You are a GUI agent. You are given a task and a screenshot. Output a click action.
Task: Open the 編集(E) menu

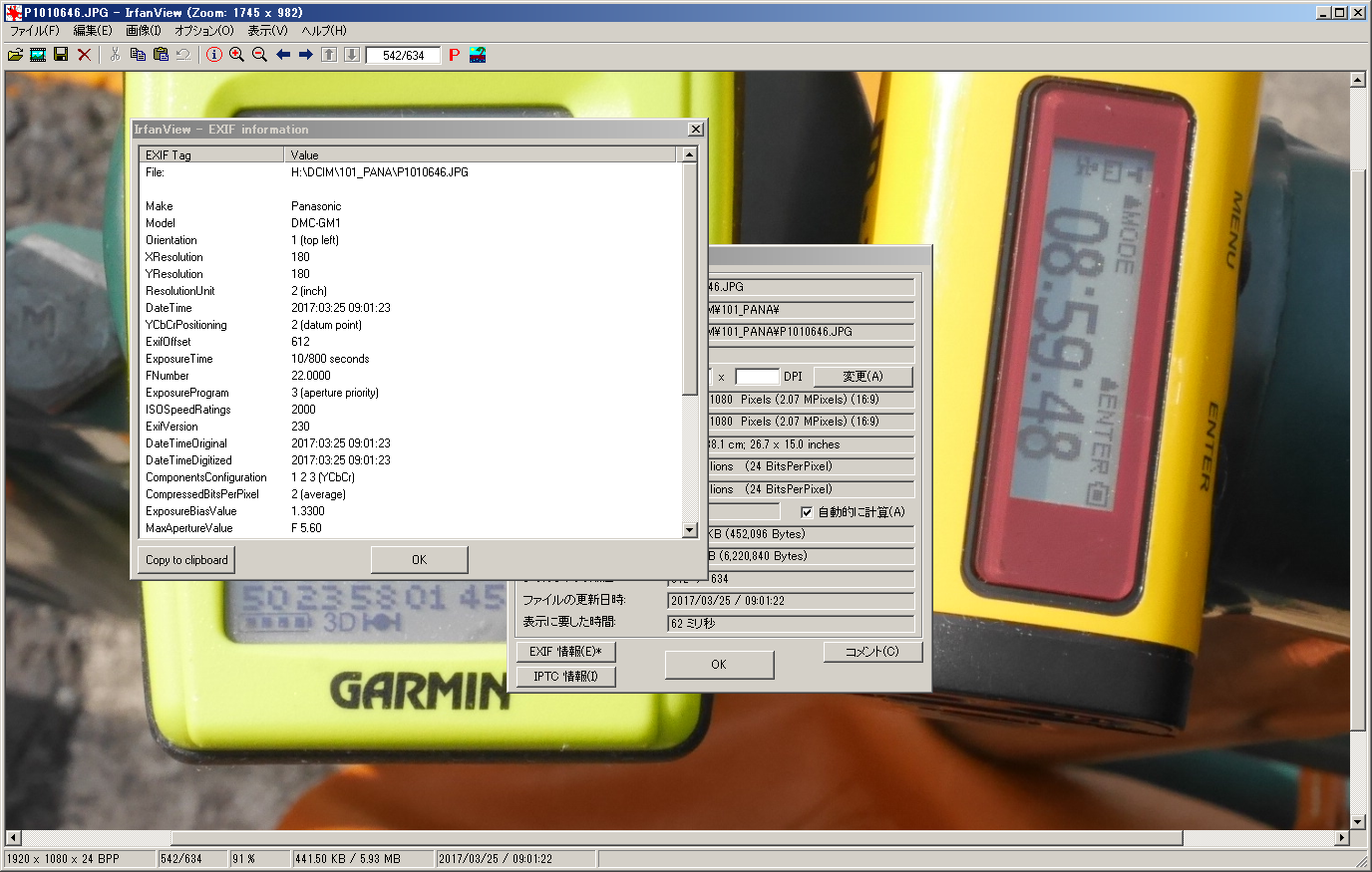(93, 31)
